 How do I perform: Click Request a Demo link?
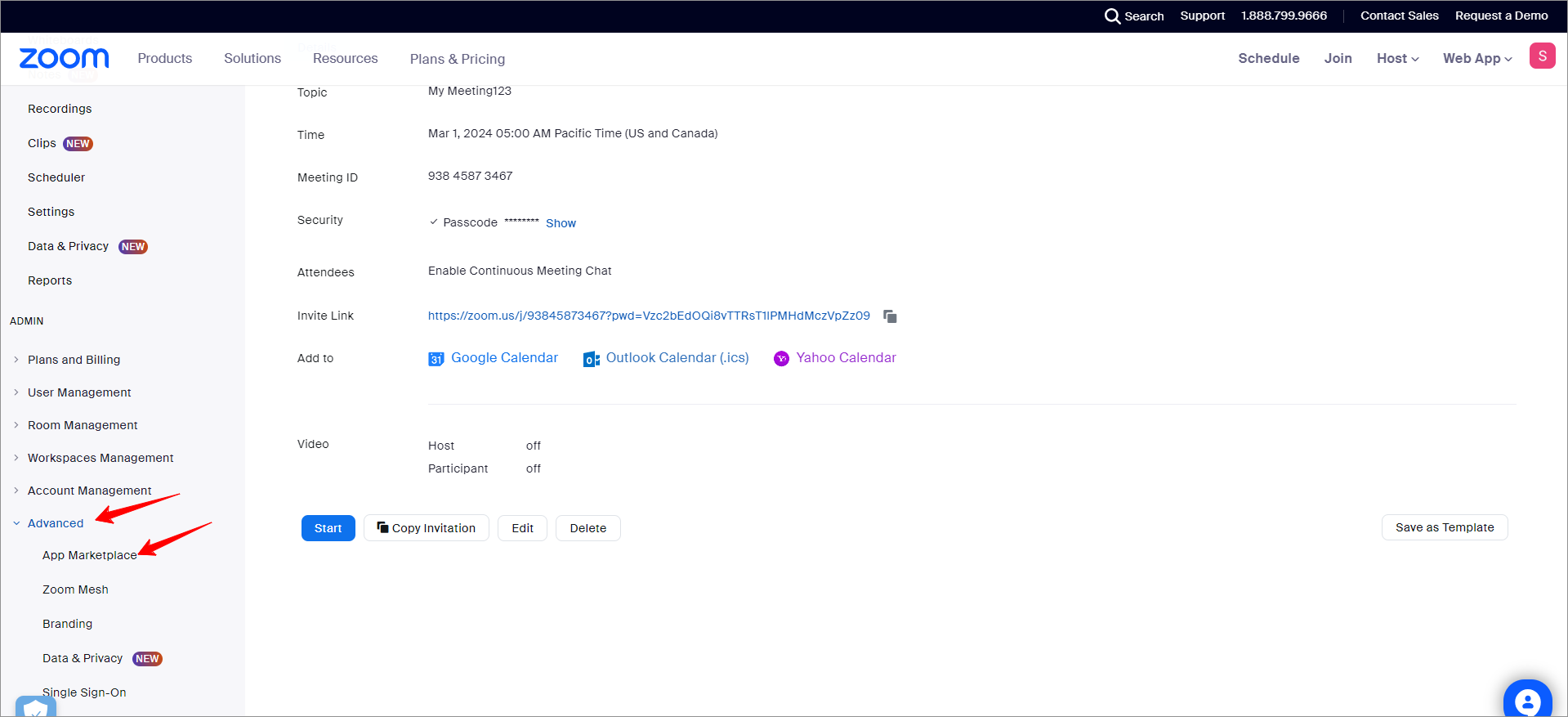1502,16
